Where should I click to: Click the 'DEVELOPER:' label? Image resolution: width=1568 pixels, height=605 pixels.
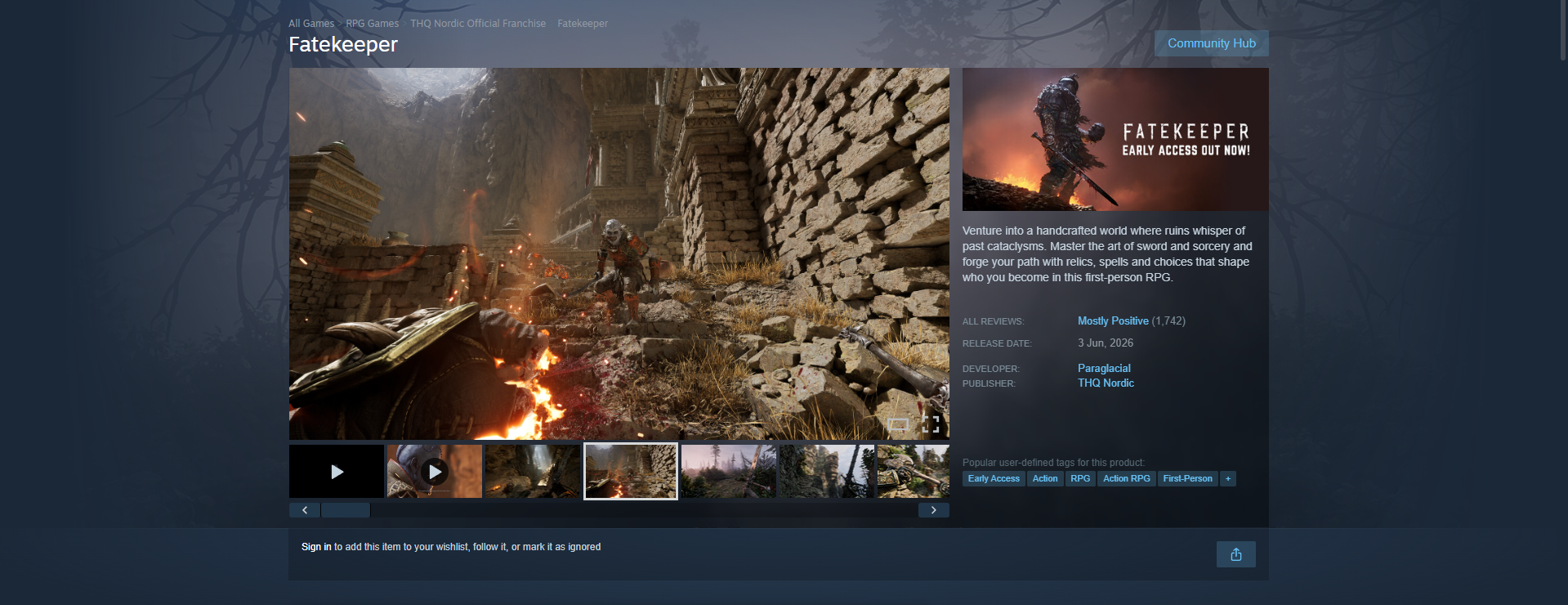[x=991, y=369]
